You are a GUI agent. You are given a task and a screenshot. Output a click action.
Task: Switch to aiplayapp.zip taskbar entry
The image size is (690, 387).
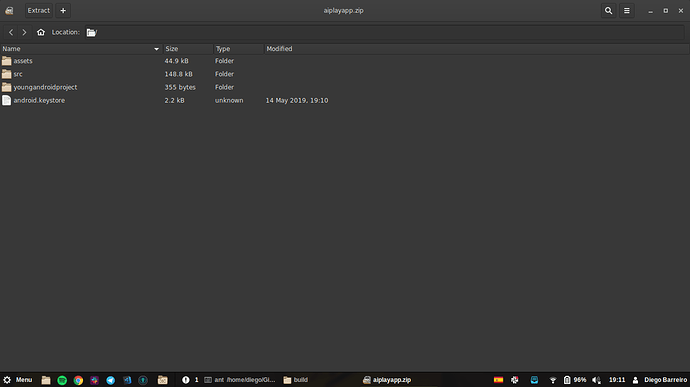[x=387, y=380]
